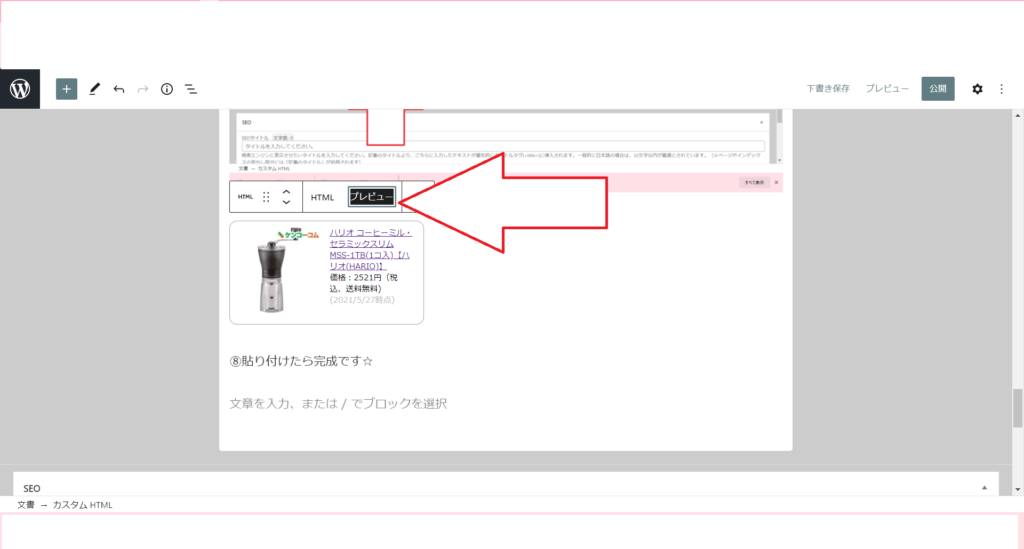
Task: Click the vertical scrollbar thumb
Action: 1017,408
